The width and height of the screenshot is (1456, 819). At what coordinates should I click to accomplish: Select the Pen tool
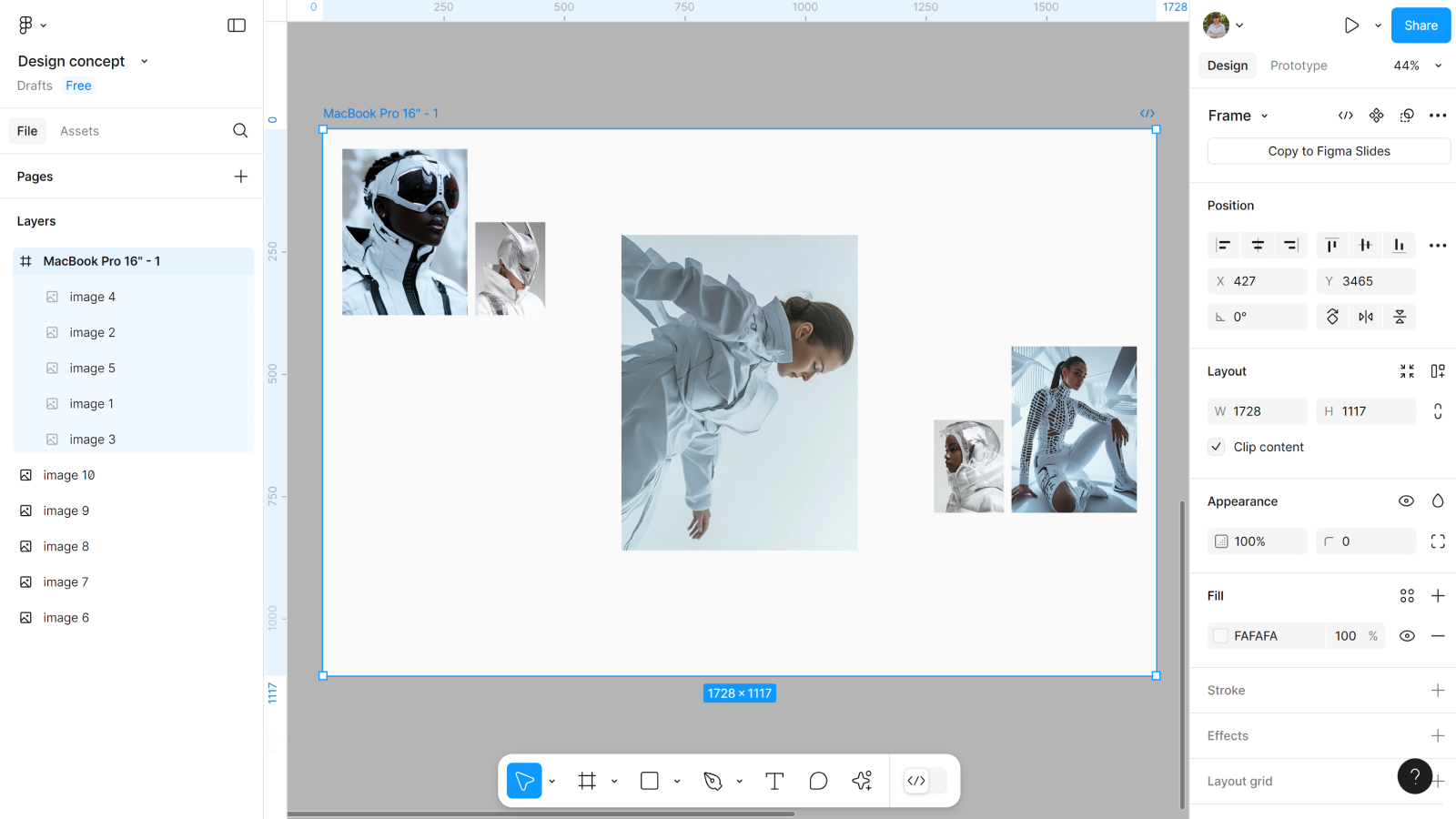pos(713,781)
